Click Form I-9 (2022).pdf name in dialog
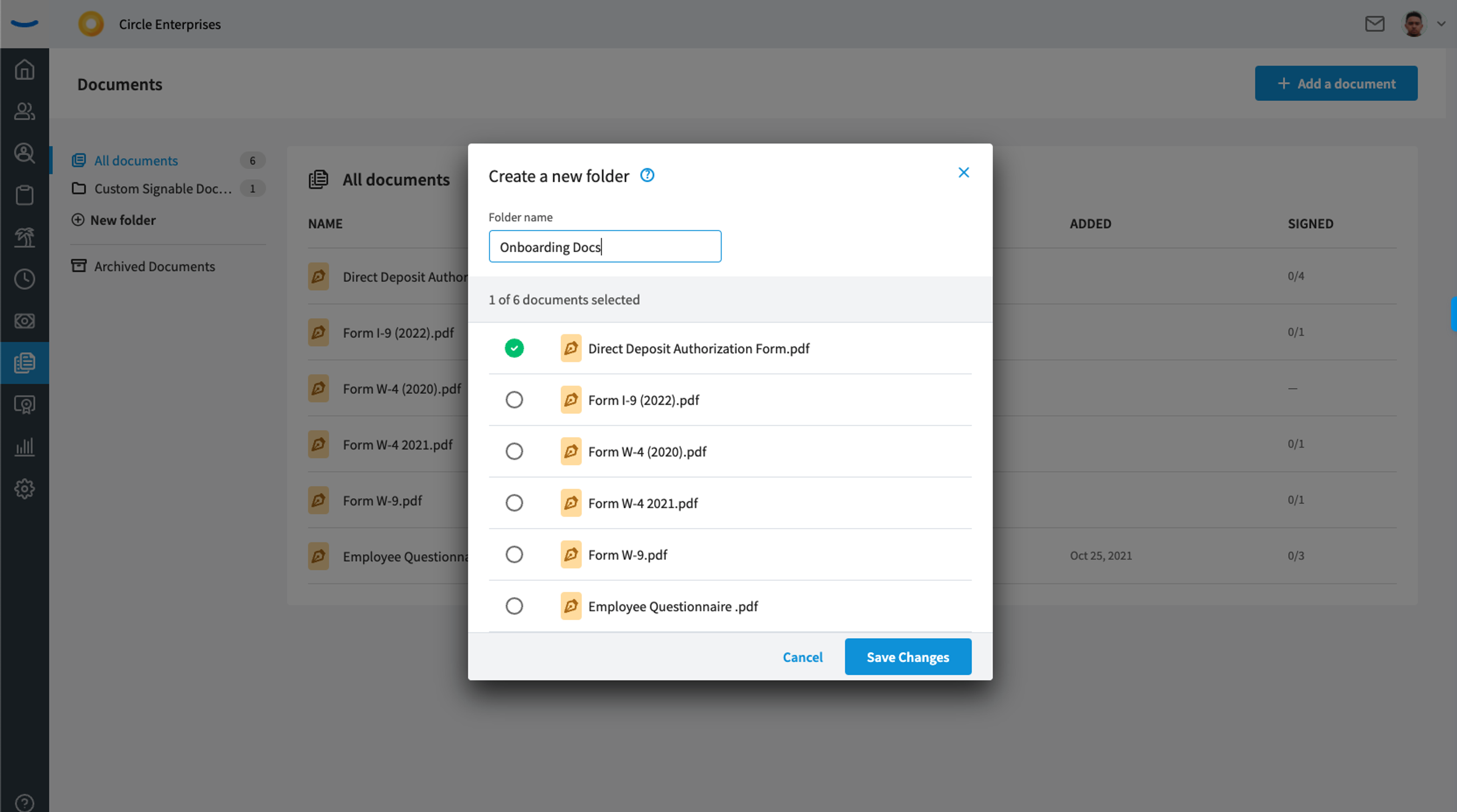 click(x=644, y=401)
